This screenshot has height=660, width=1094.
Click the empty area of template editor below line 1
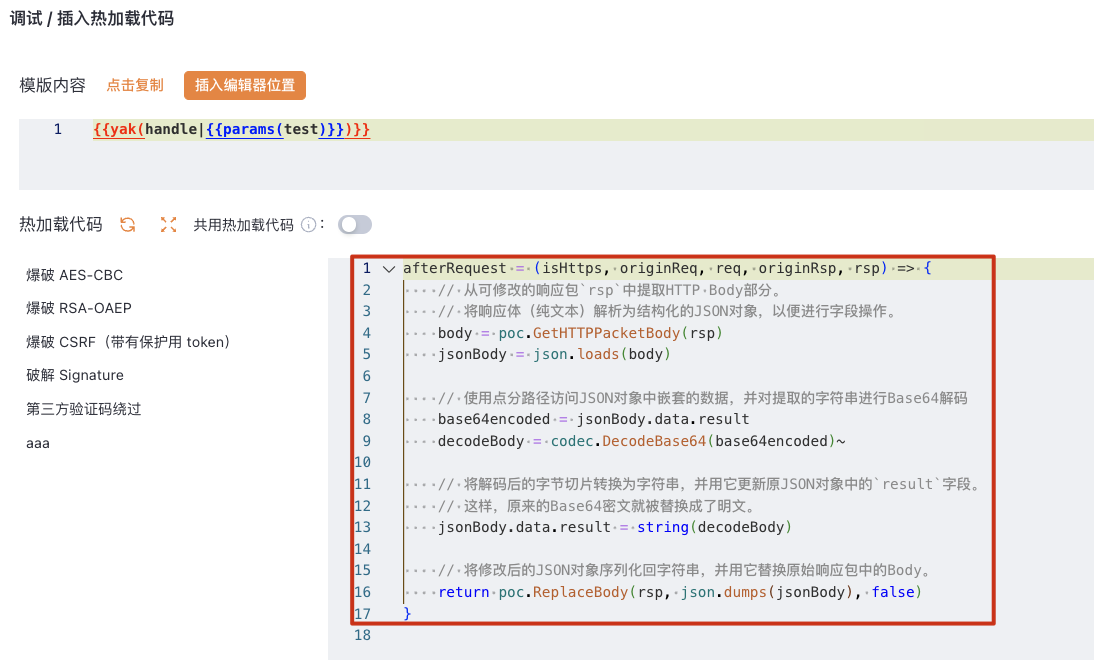pyautogui.click(x=556, y=165)
